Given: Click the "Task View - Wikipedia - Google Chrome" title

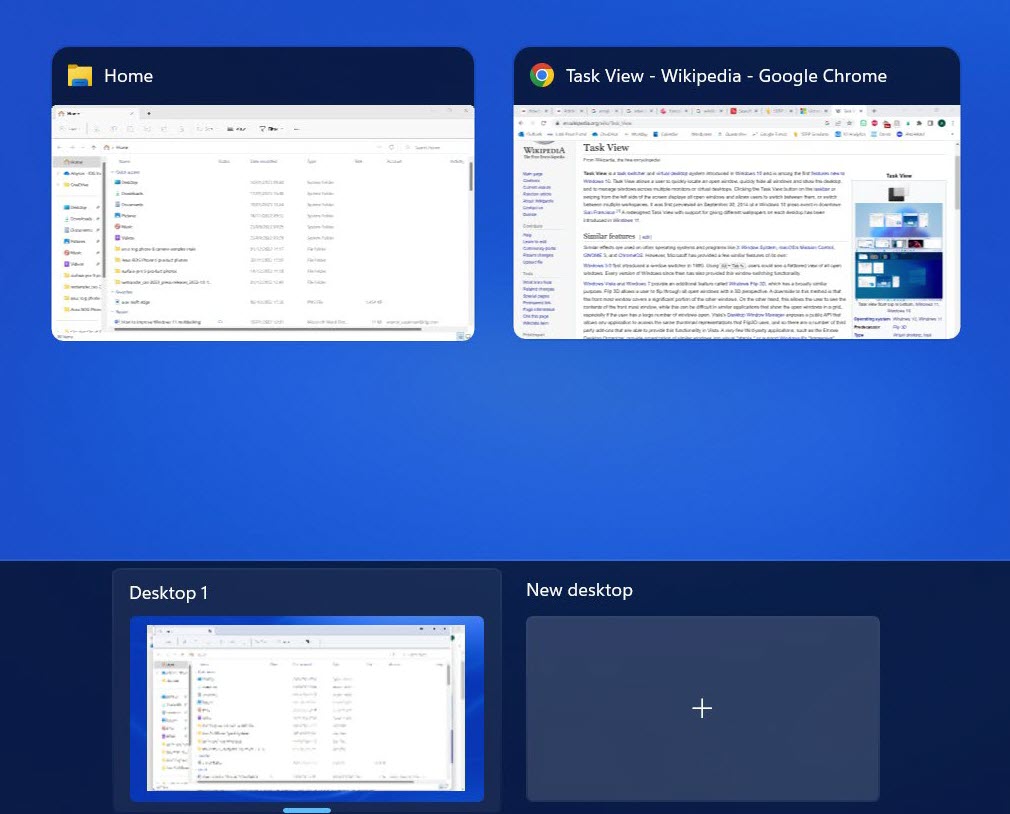Looking at the screenshot, I should tap(726, 76).
